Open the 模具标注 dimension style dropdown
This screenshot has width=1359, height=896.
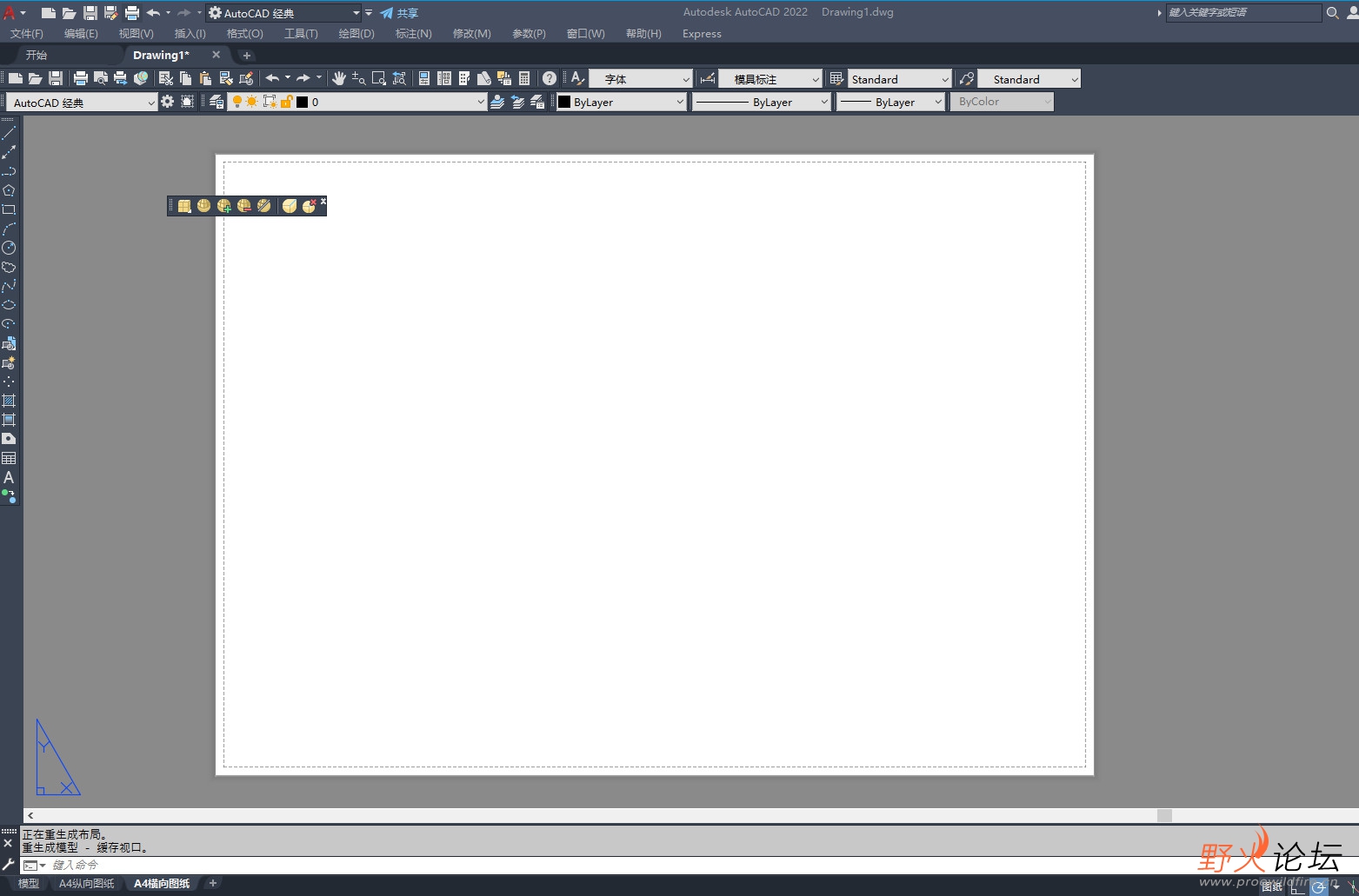click(x=770, y=79)
